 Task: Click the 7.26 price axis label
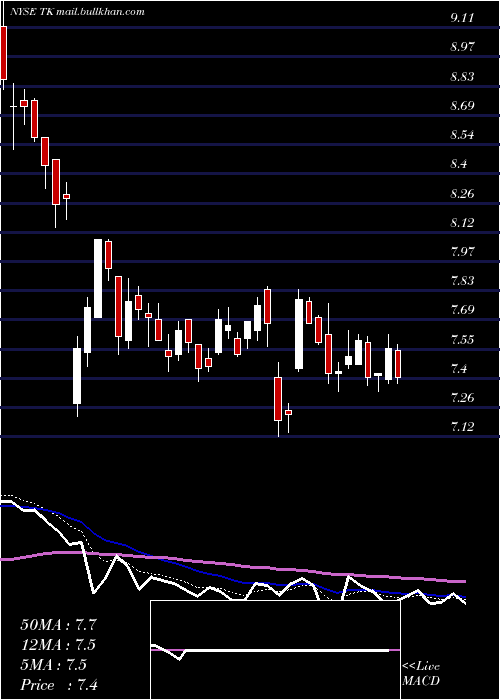coord(462,398)
